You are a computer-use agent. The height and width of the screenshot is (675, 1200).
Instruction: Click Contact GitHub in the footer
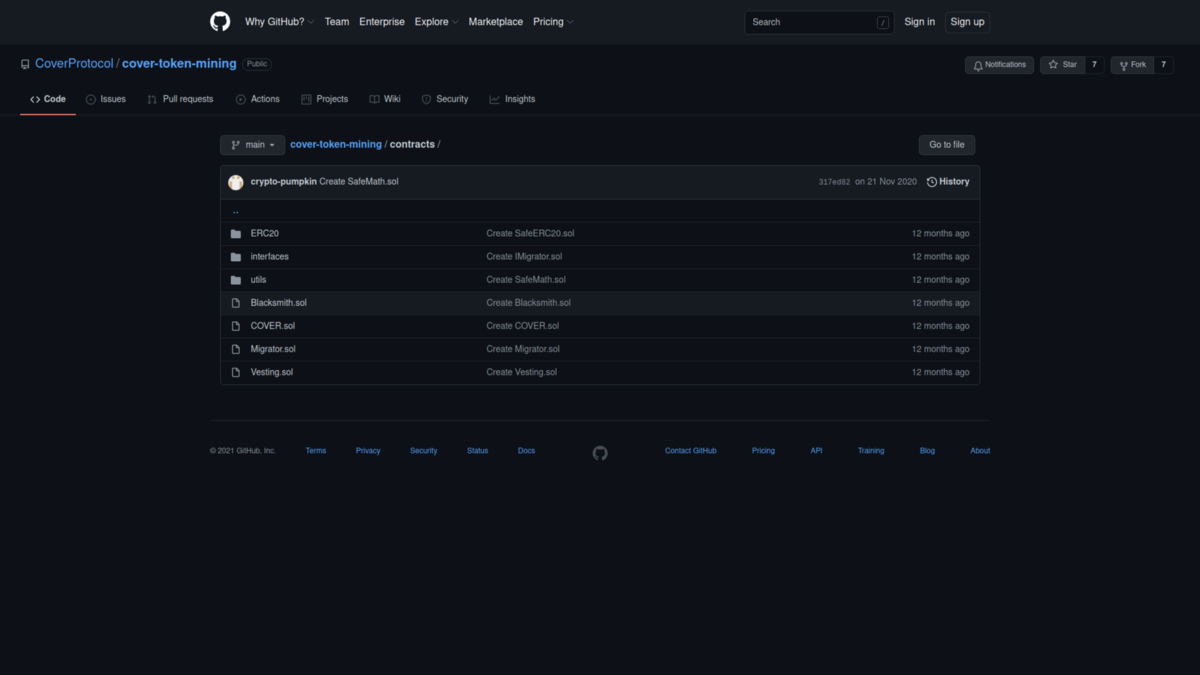691,451
